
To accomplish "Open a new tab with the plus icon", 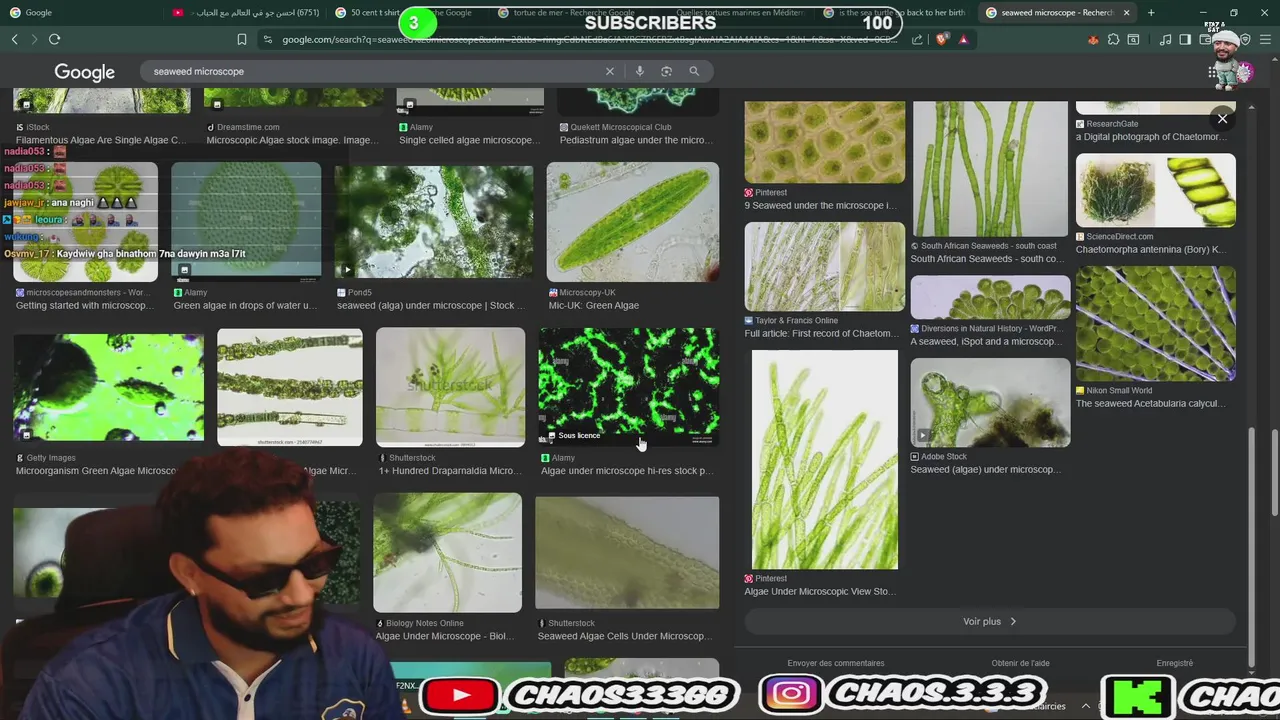I will 1151,12.
